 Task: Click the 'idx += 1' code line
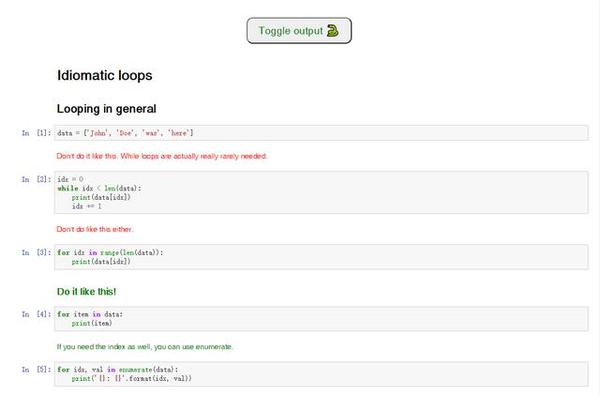(87, 206)
